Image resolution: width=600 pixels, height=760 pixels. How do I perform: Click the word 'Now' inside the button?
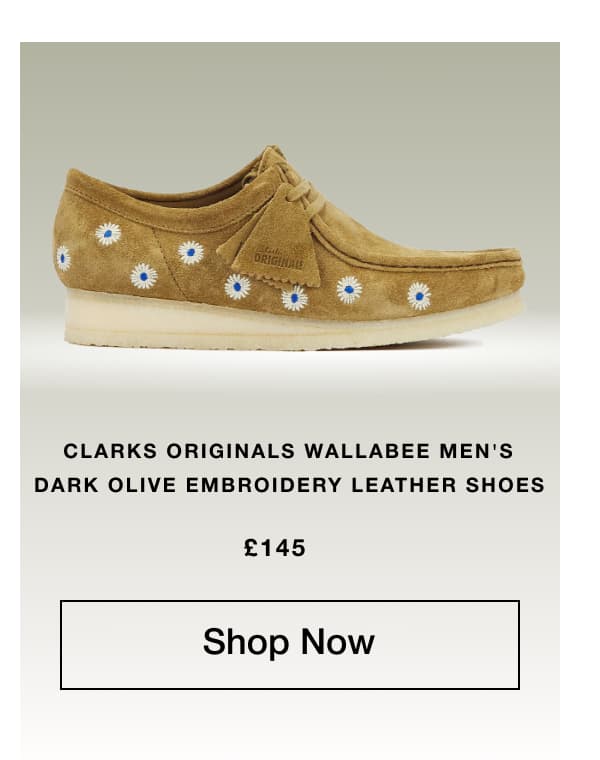pyautogui.click(x=337, y=642)
